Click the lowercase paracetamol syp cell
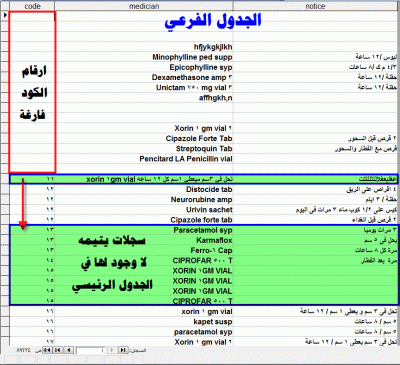The height and width of the screenshot is (365, 400). click(144, 332)
